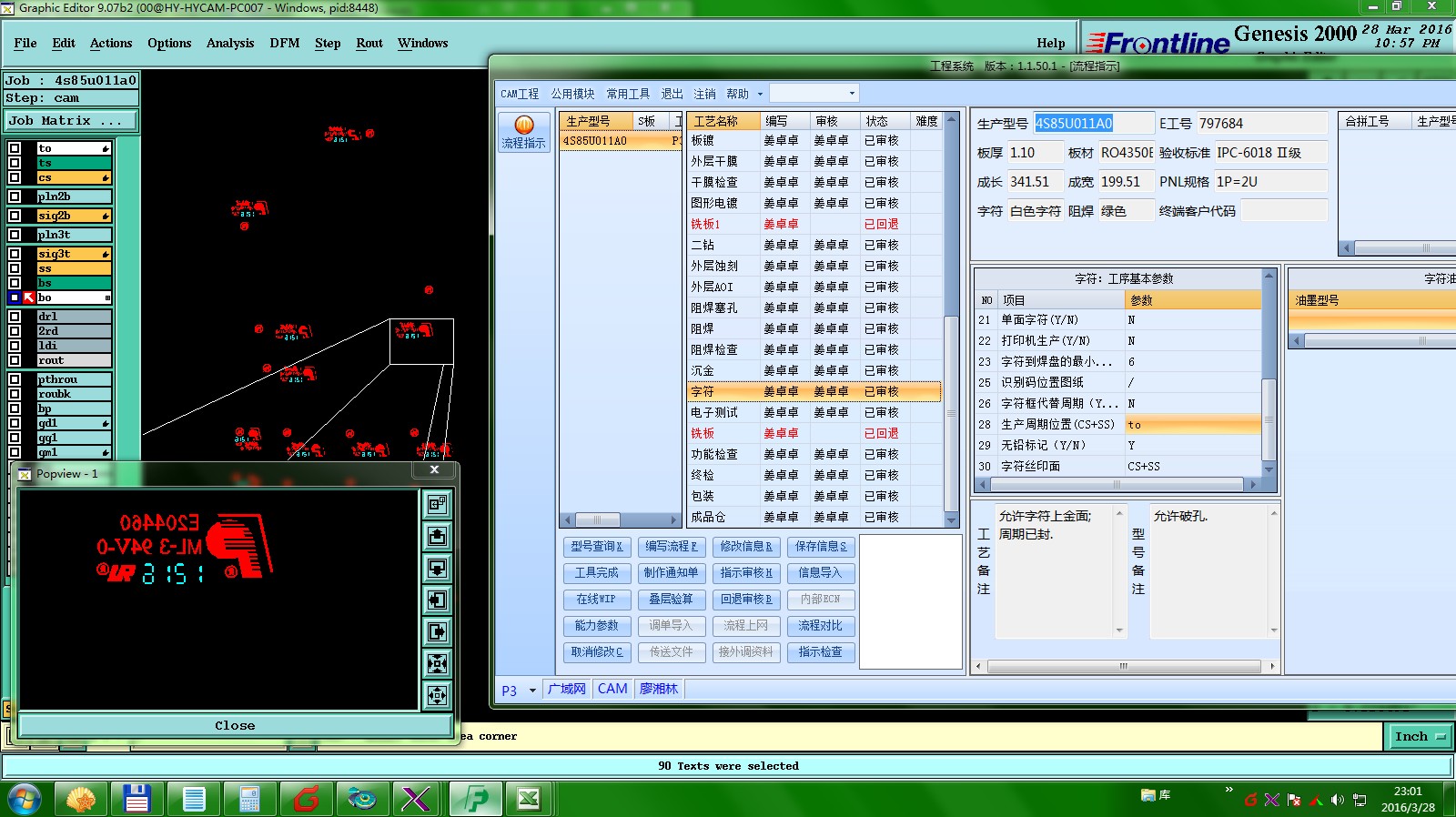
Task: Toggle the display checkbox for layer to
Action: (15, 148)
